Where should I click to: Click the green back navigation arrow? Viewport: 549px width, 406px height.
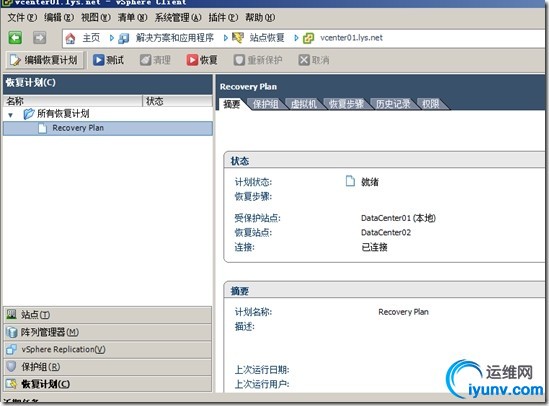point(15,38)
